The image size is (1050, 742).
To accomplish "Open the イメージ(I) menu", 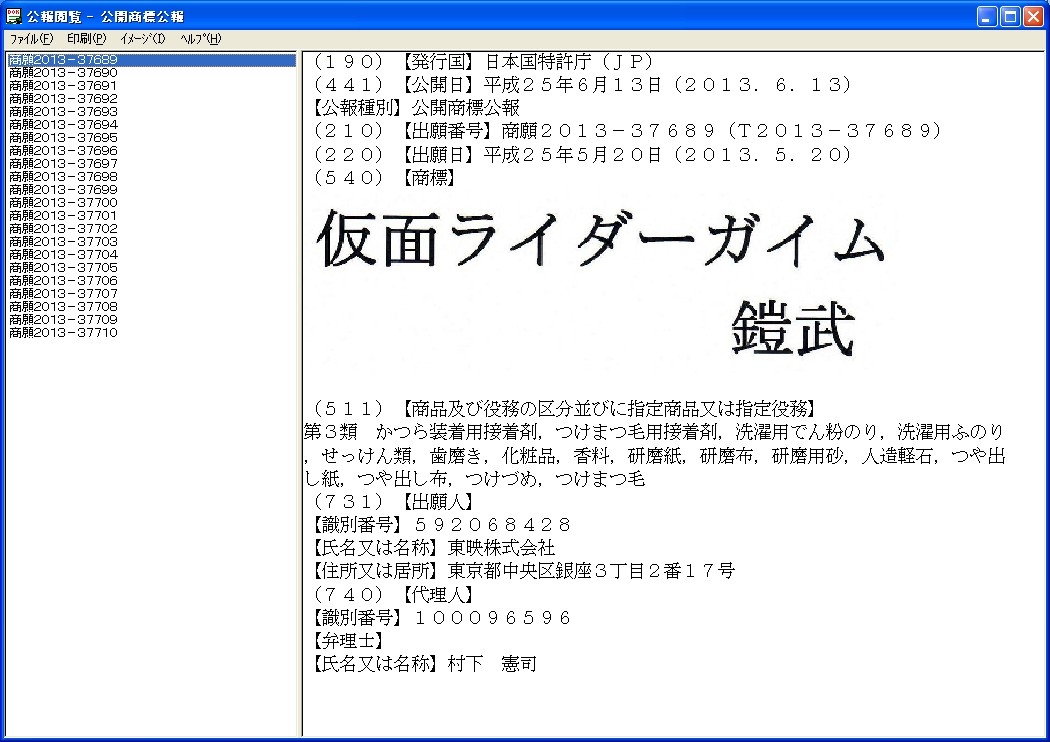I will (x=143, y=39).
